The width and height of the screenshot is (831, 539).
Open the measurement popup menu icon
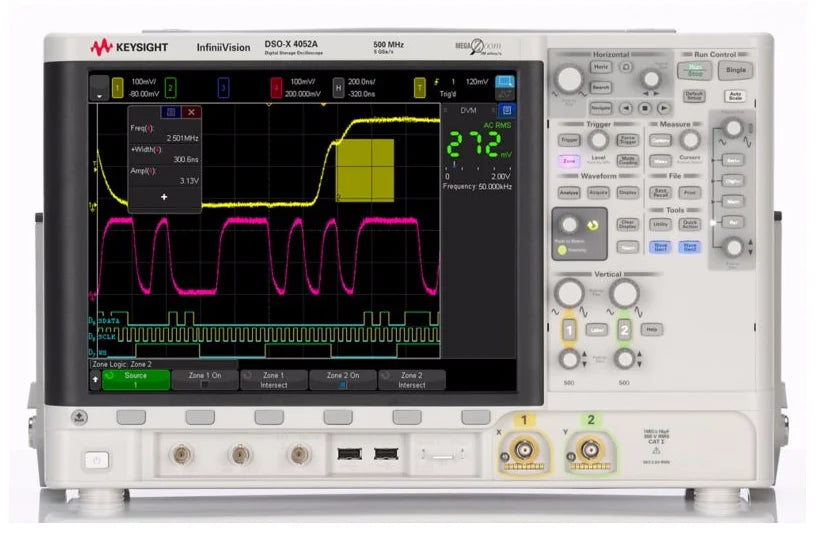click(171, 112)
